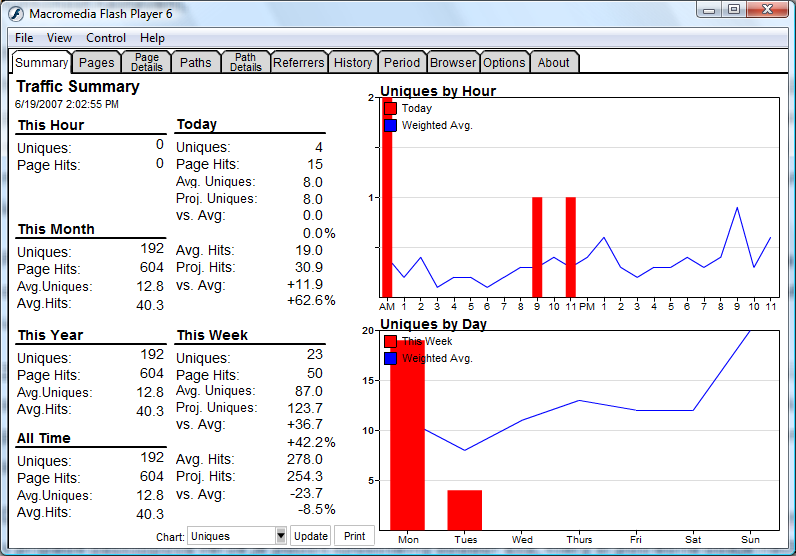This screenshot has height=556, width=796.
Task: Switch to the Period tab
Action: pos(402,62)
